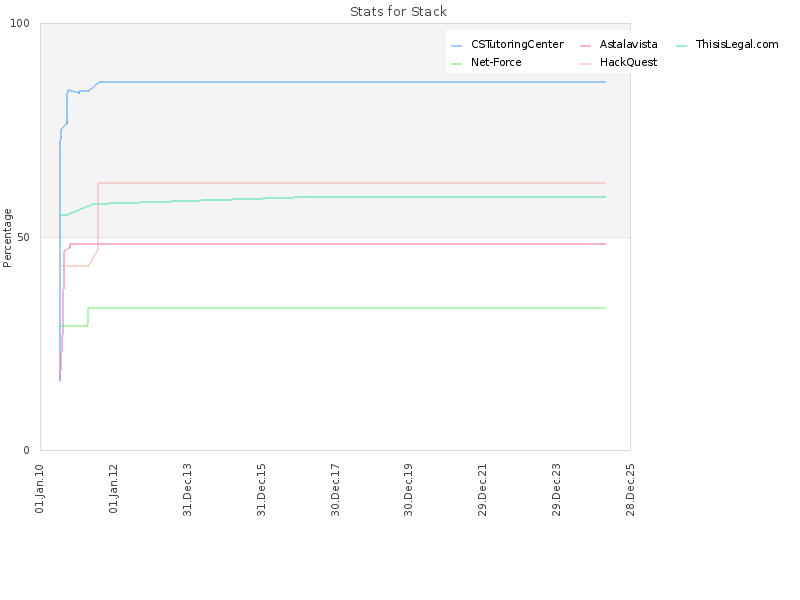Click the Net-Force legend label
This screenshot has height=600, width=800.
click(496, 62)
